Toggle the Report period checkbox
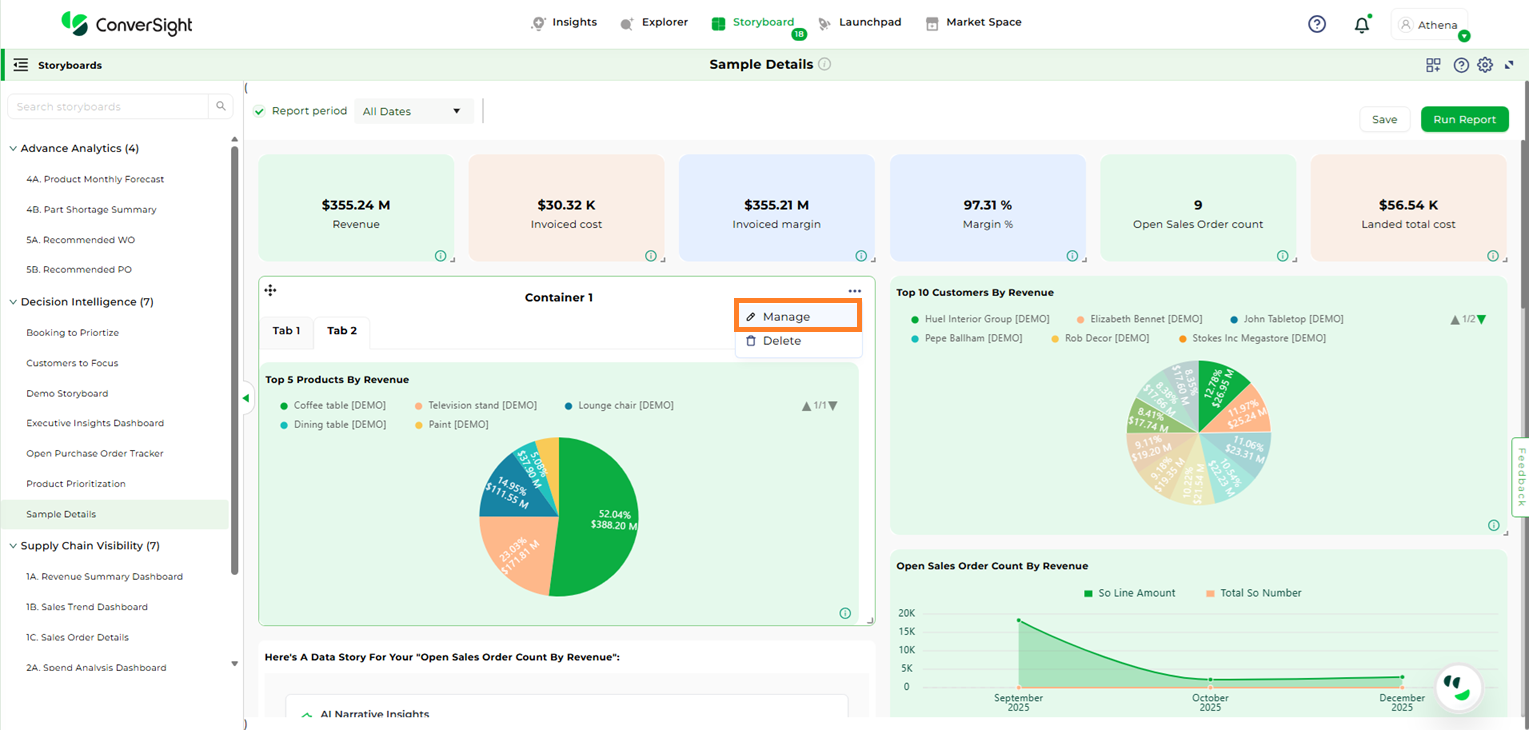 (260, 111)
